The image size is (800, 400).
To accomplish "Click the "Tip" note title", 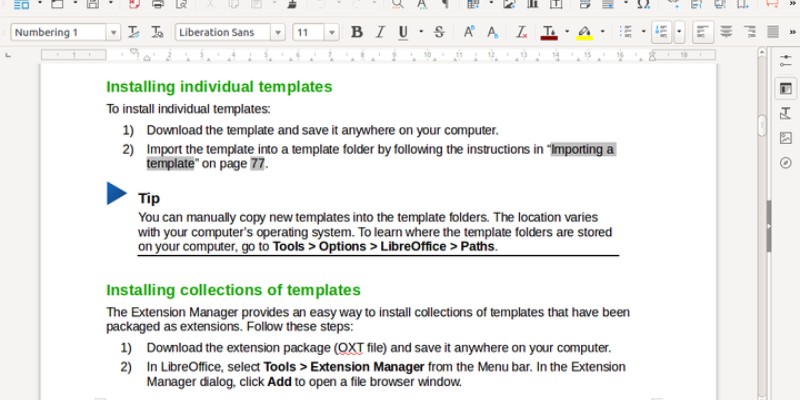I will coord(149,198).
